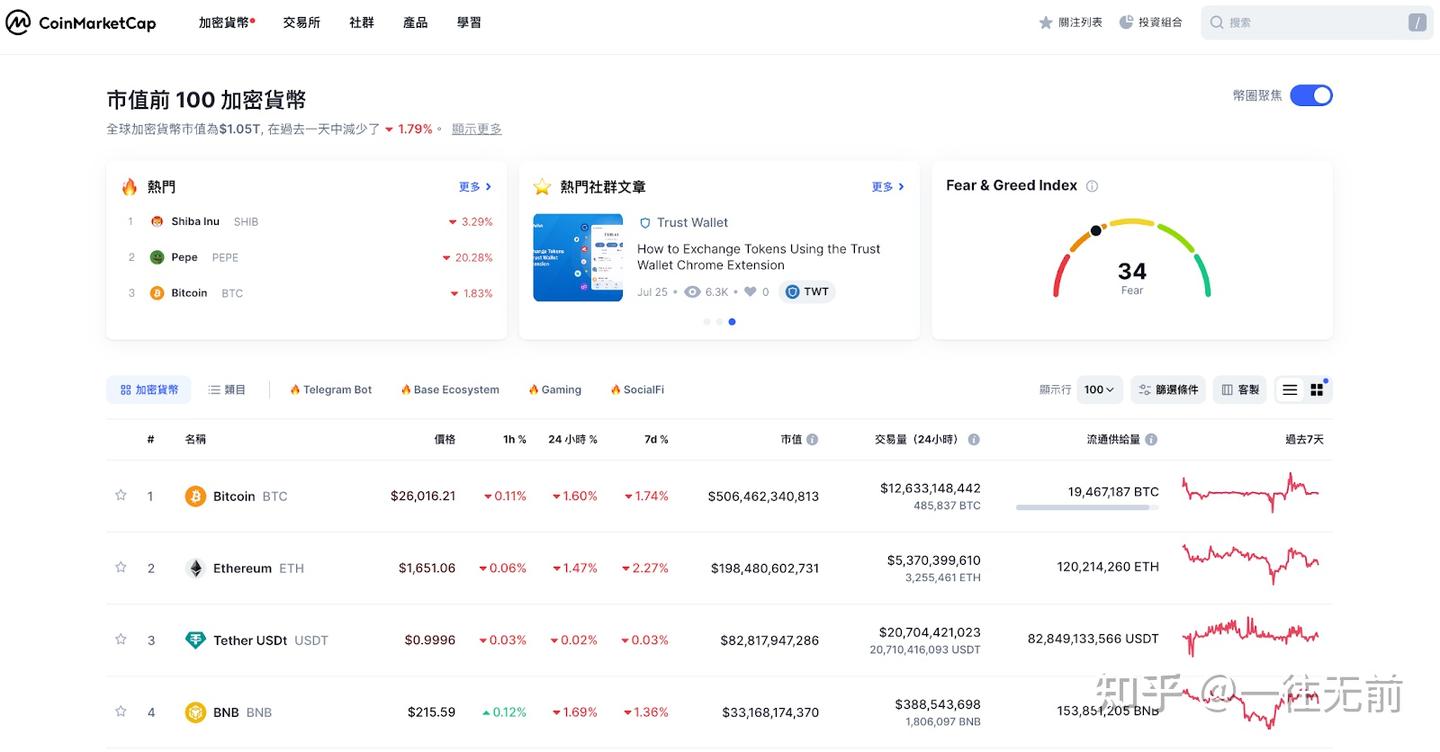Click the info icon beside Fear & Greed Index
The height and width of the screenshot is (752, 1440).
pyautogui.click(x=1091, y=185)
